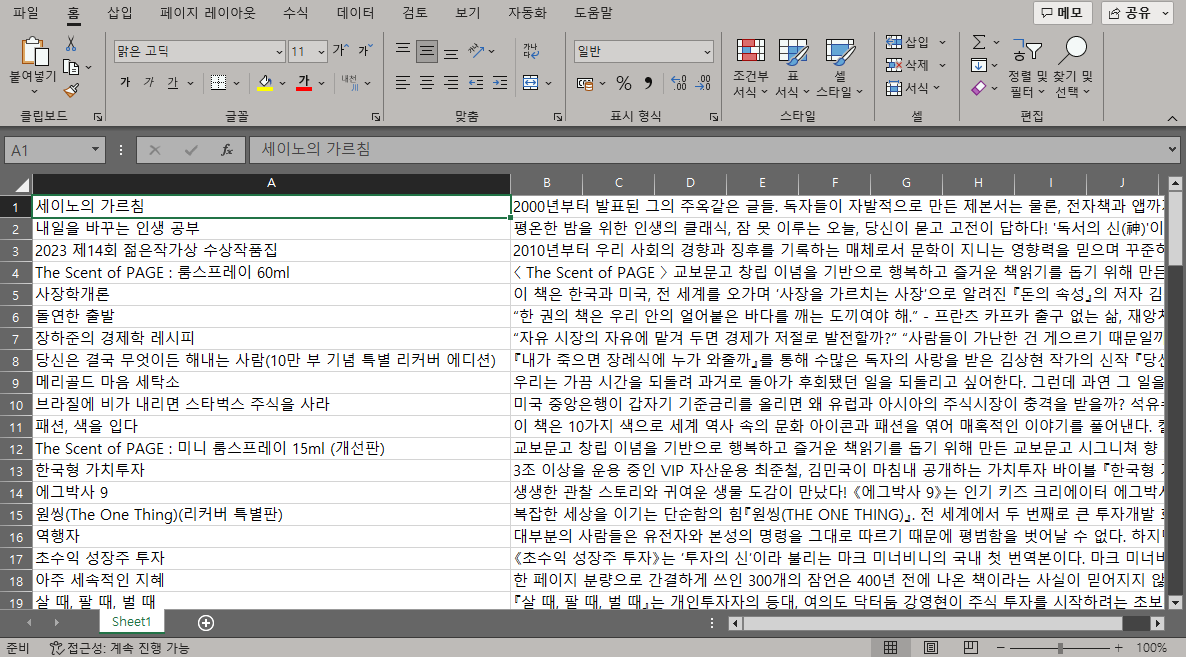This screenshot has height=657, width=1186.
Task: Open 조건부 서식 conditional formatting
Action: (750, 68)
